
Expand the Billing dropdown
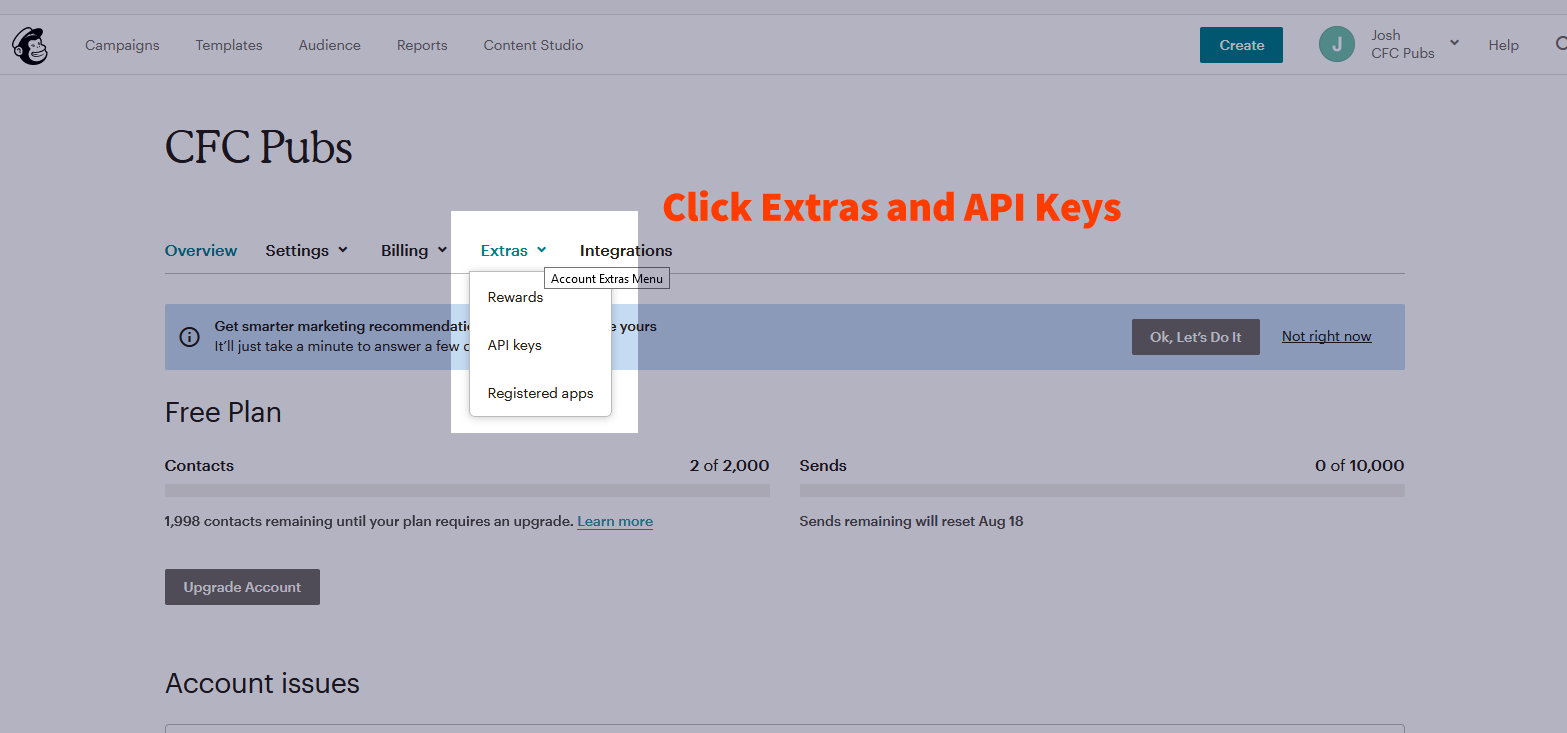pos(413,250)
